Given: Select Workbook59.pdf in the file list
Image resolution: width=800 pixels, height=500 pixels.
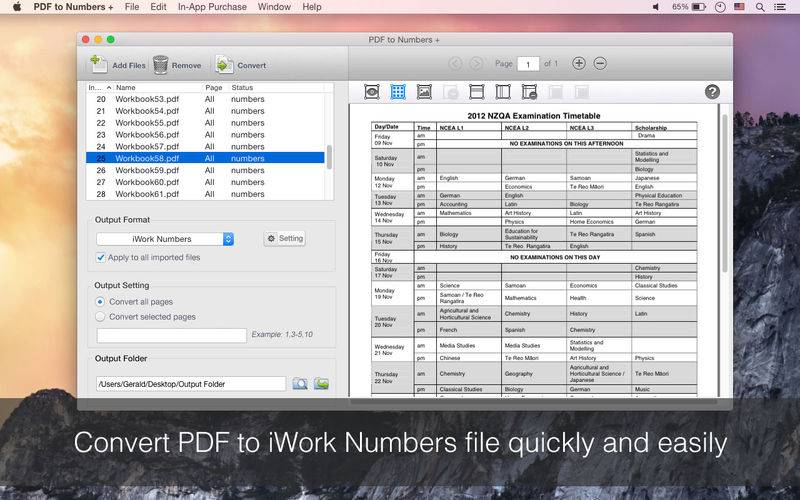Looking at the screenshot, I should click(x=205, y=170).
